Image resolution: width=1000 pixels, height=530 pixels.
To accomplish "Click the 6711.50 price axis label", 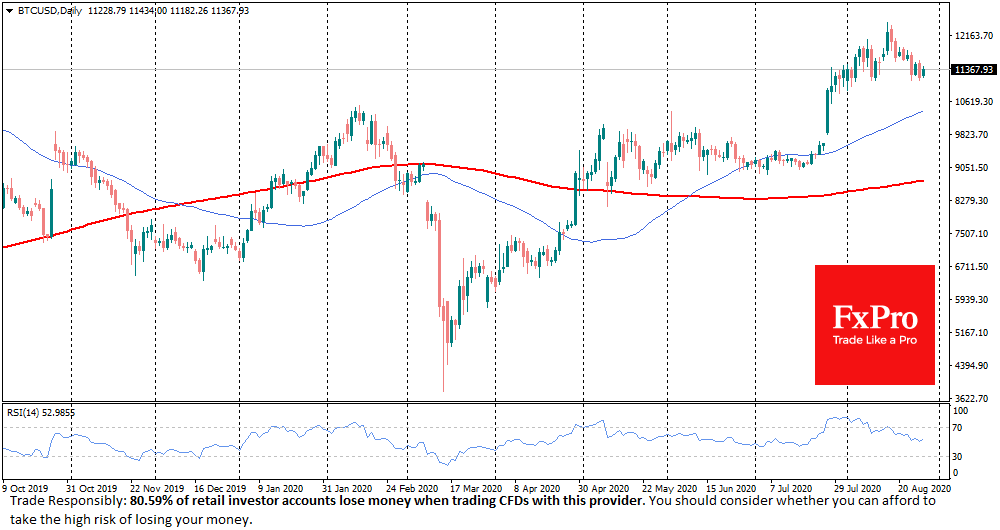I will [x=974, y=267].
